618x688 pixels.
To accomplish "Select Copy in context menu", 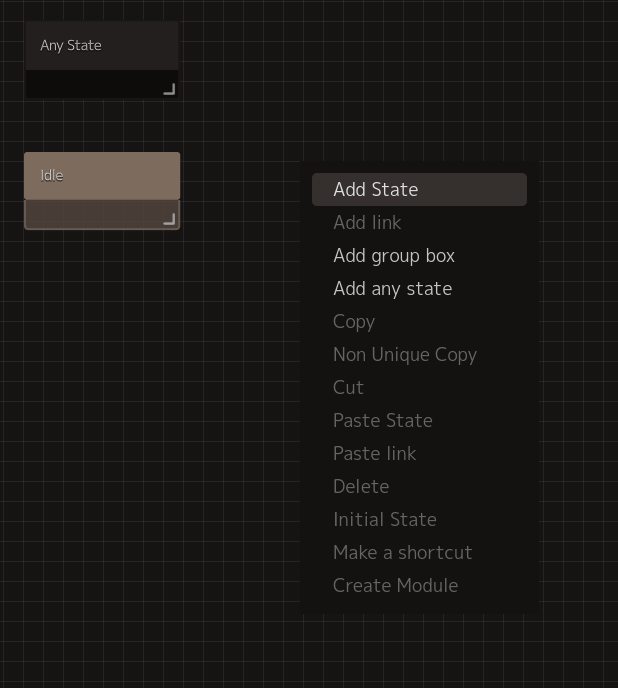I will [419, 321].
